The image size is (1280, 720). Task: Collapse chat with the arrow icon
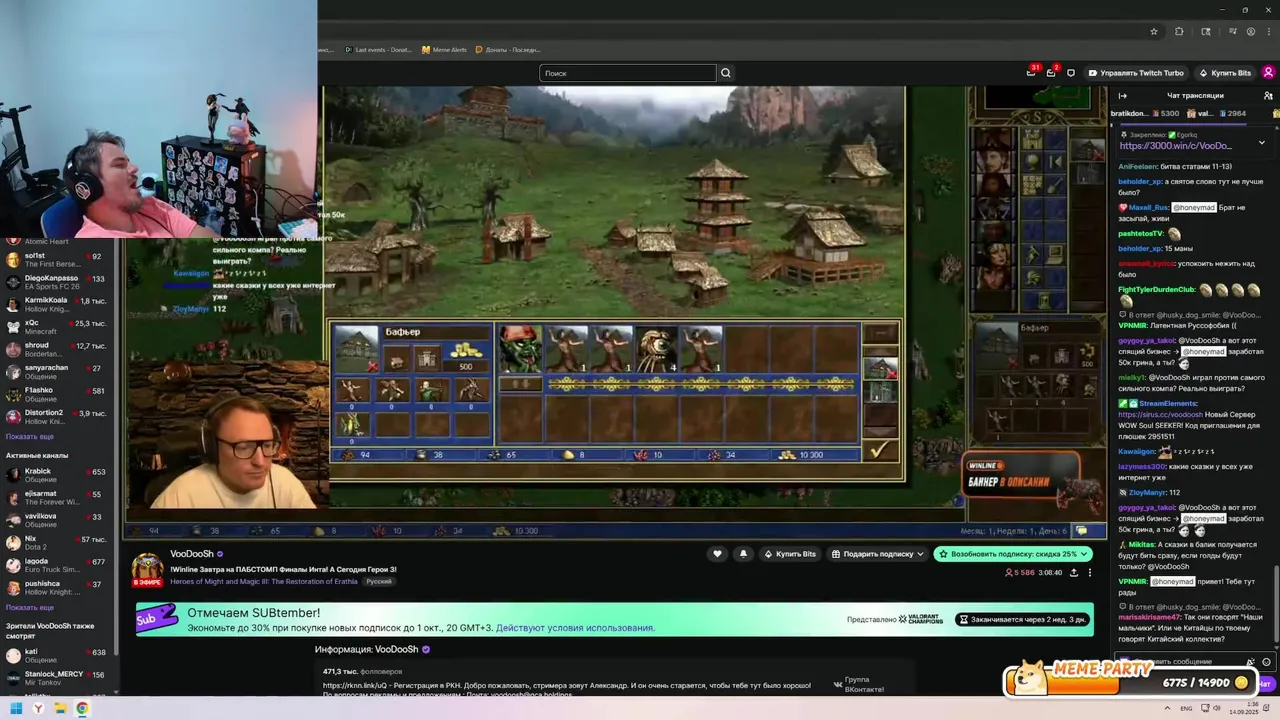pos(1122,96)
